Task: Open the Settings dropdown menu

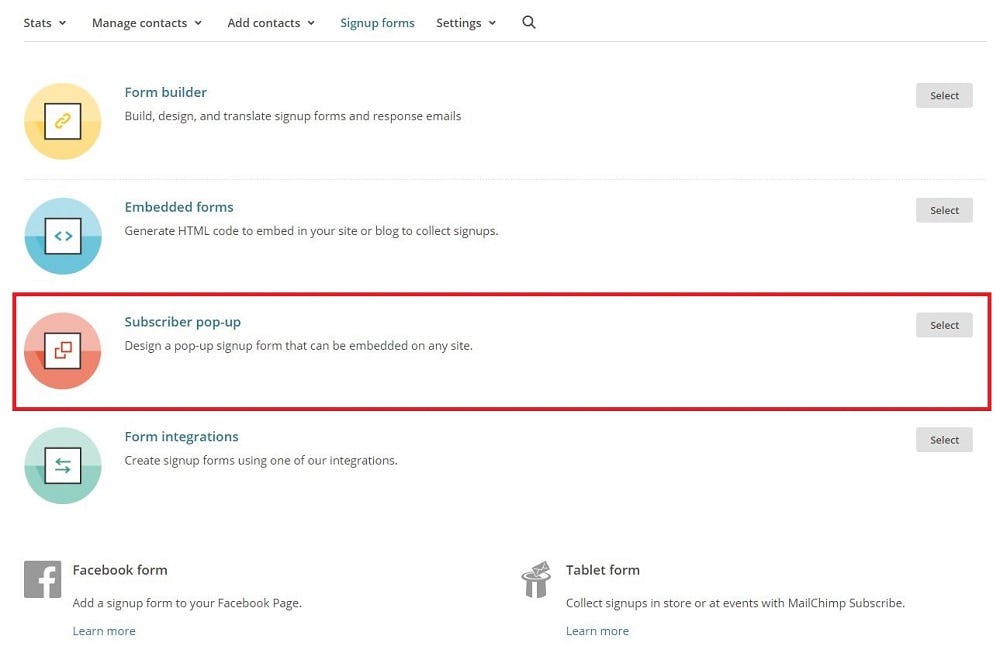Action: click(x=466, y=23)
